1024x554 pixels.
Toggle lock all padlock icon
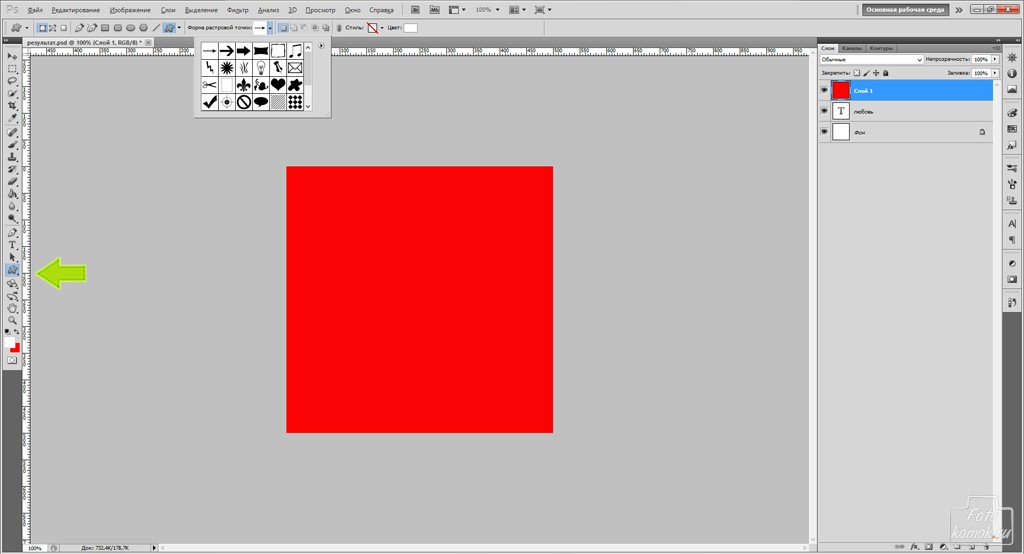(886, 73)
